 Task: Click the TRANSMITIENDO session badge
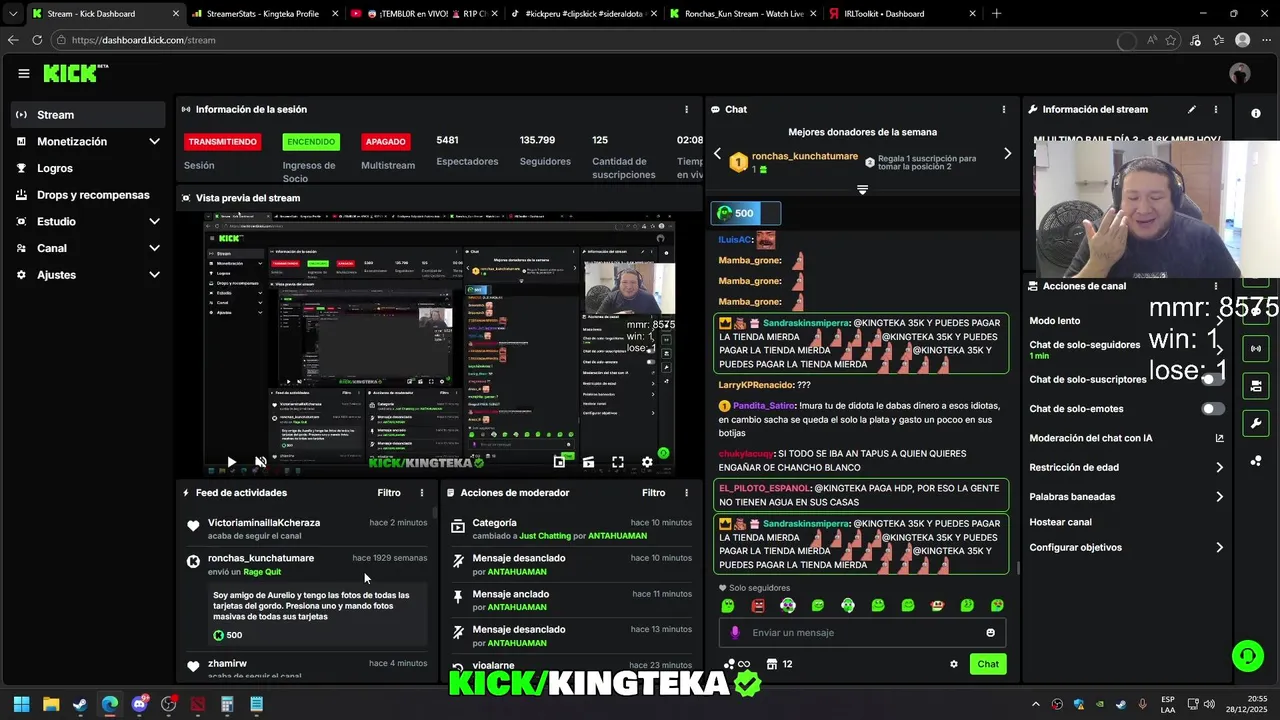pyautogui.click(x=222, y=142)
